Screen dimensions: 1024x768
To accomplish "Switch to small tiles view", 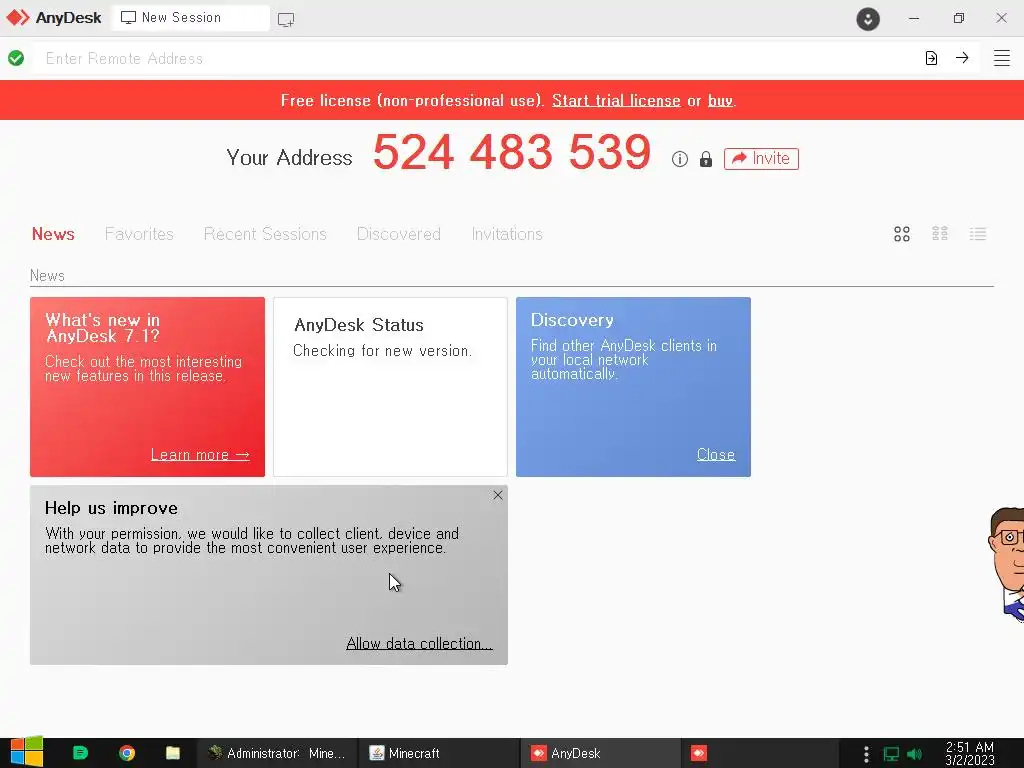I will (x=940, y=234).
